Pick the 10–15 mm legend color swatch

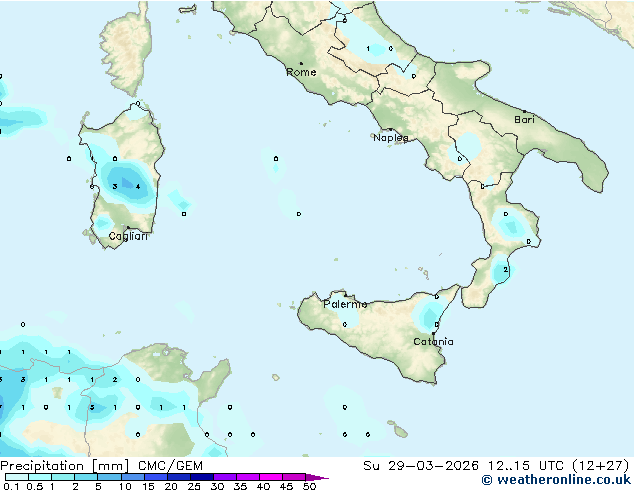click(132, 477)
